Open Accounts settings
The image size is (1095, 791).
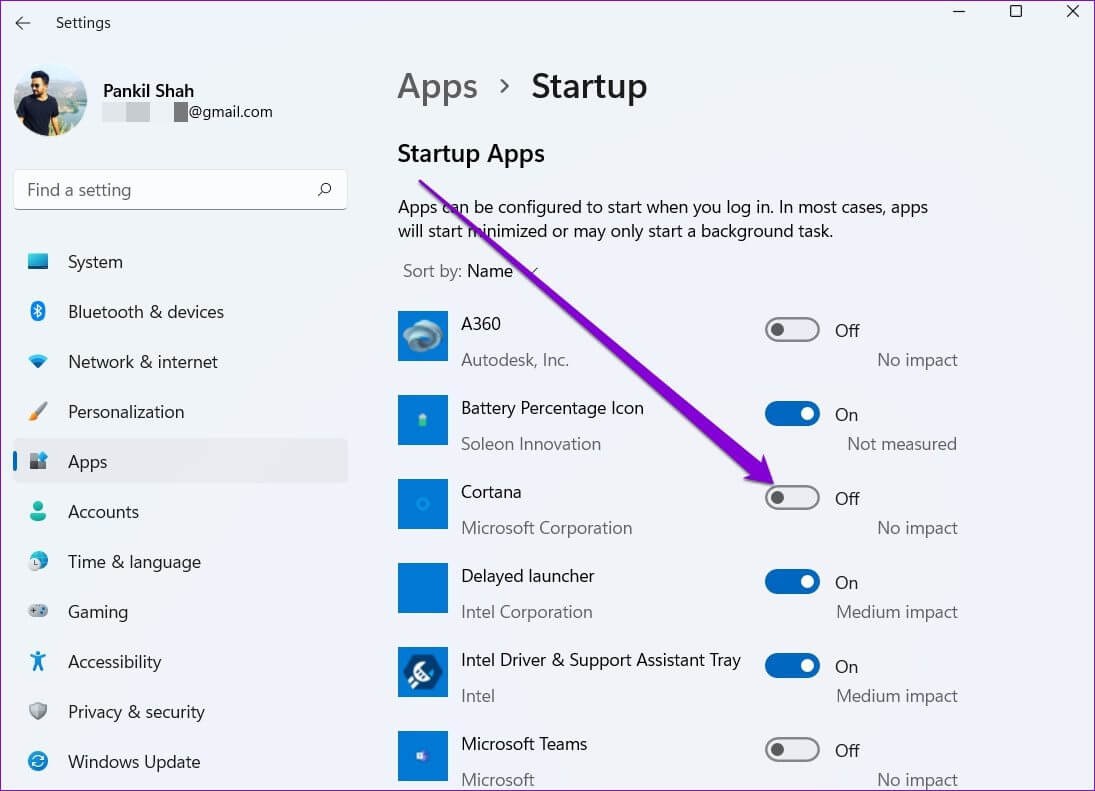tap(180, 511)
